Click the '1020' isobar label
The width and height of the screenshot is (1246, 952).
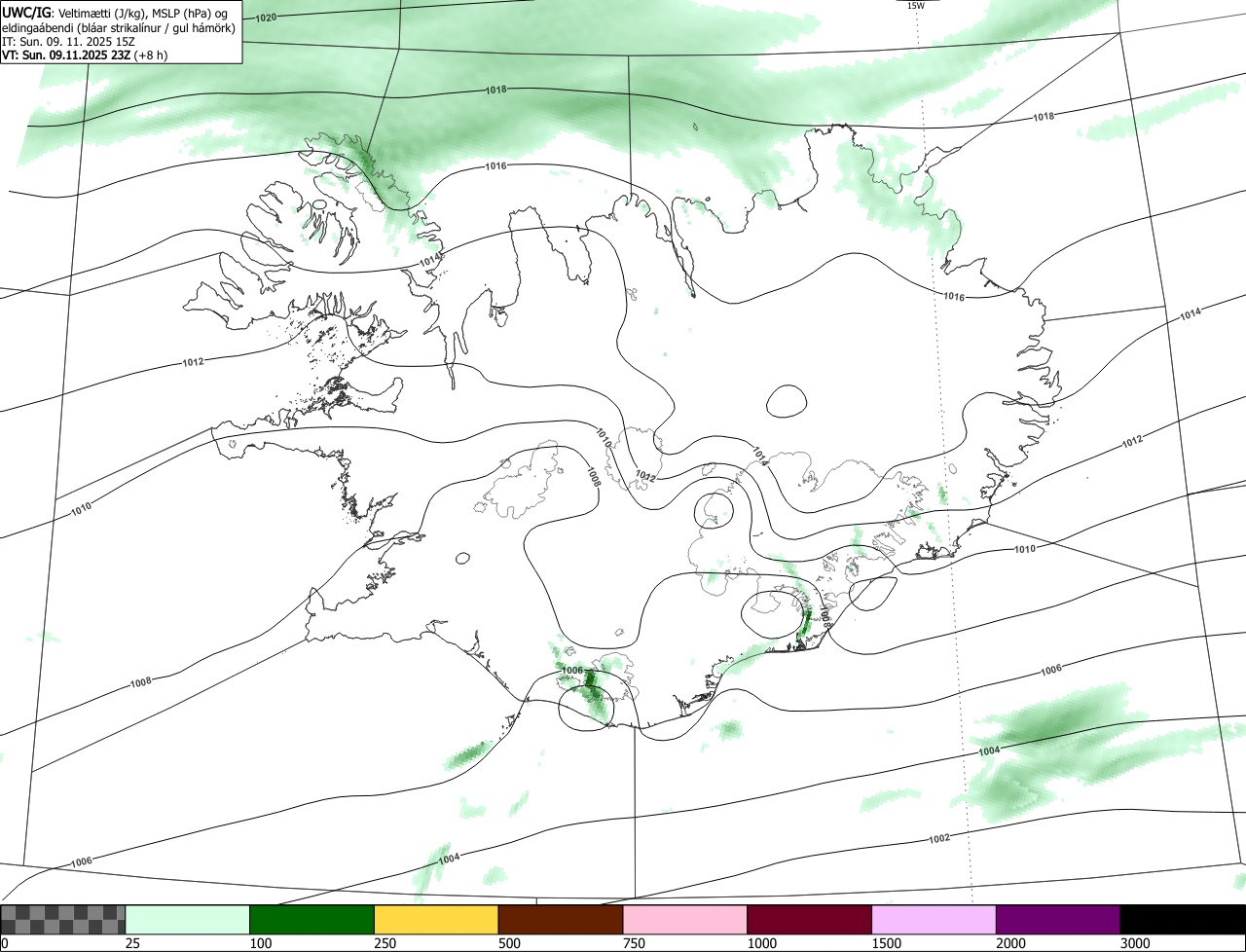coord(265,18)
